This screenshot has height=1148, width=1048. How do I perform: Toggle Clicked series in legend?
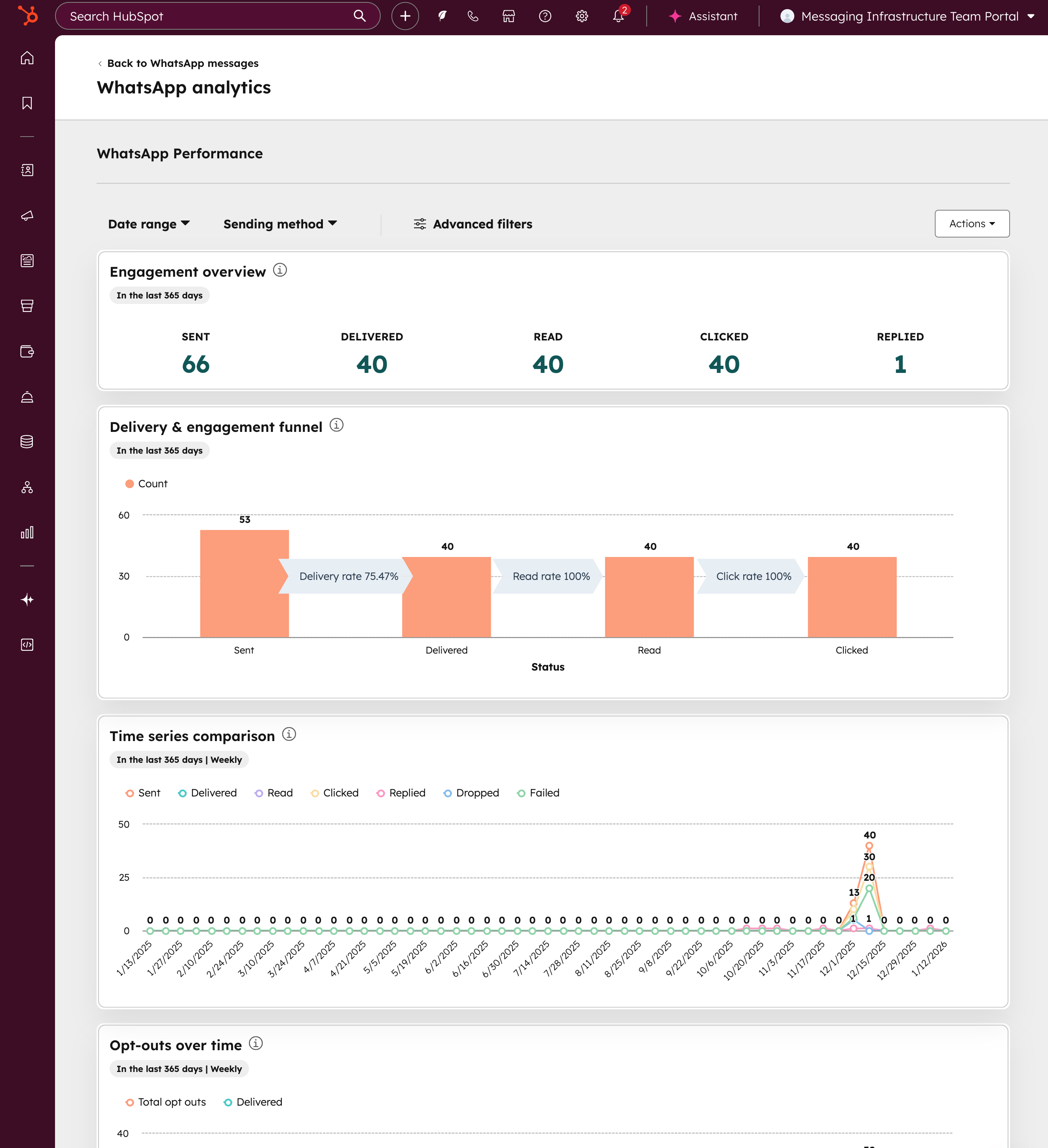coord(335,793)
